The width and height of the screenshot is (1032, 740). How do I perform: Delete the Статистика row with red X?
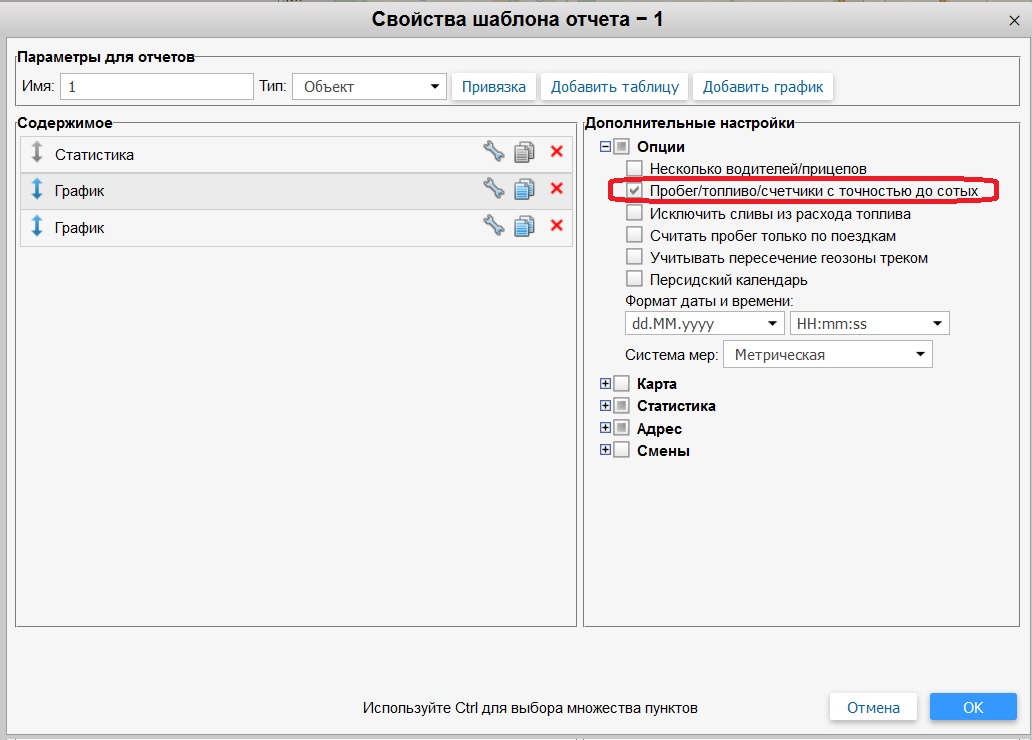click(x=557, y=152)
